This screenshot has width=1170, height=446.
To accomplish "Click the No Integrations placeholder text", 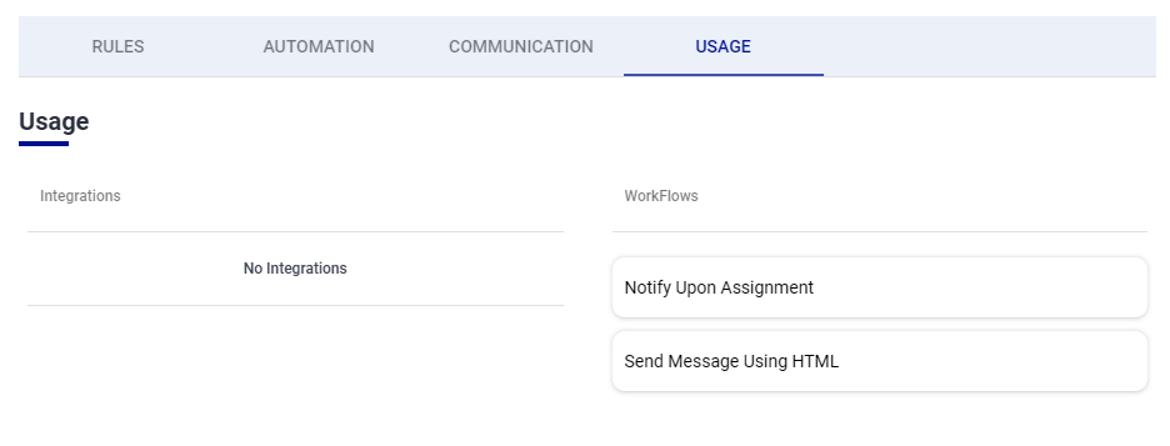I will point(295,269).
